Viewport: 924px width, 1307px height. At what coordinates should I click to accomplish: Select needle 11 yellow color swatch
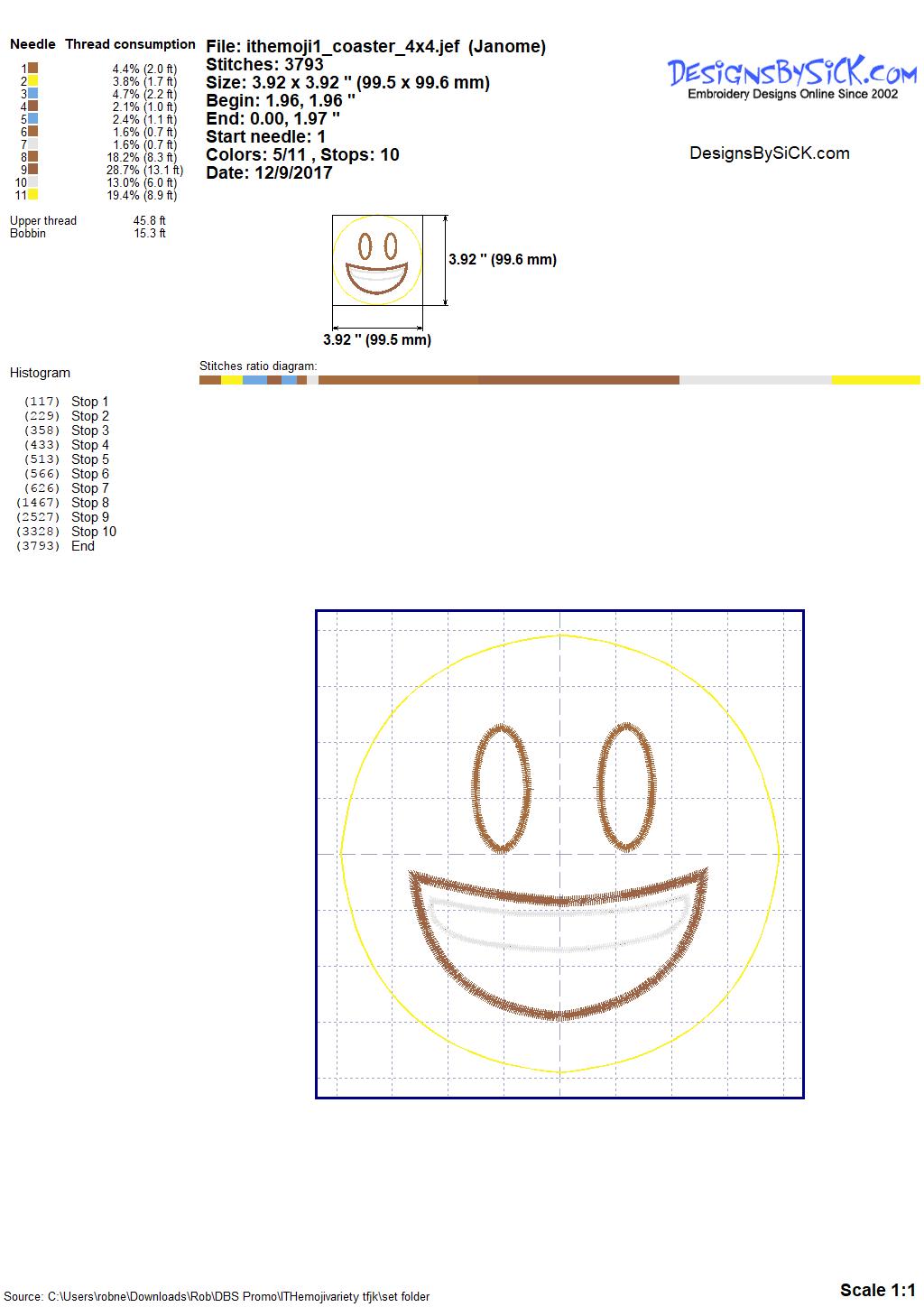(32, 195)
